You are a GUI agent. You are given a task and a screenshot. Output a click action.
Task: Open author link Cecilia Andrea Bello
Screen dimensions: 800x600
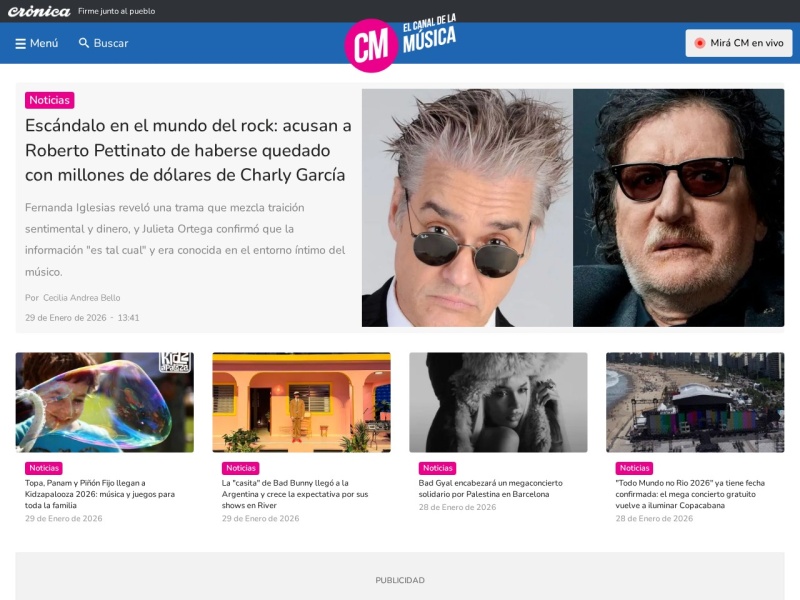click(x=81, y=298)
